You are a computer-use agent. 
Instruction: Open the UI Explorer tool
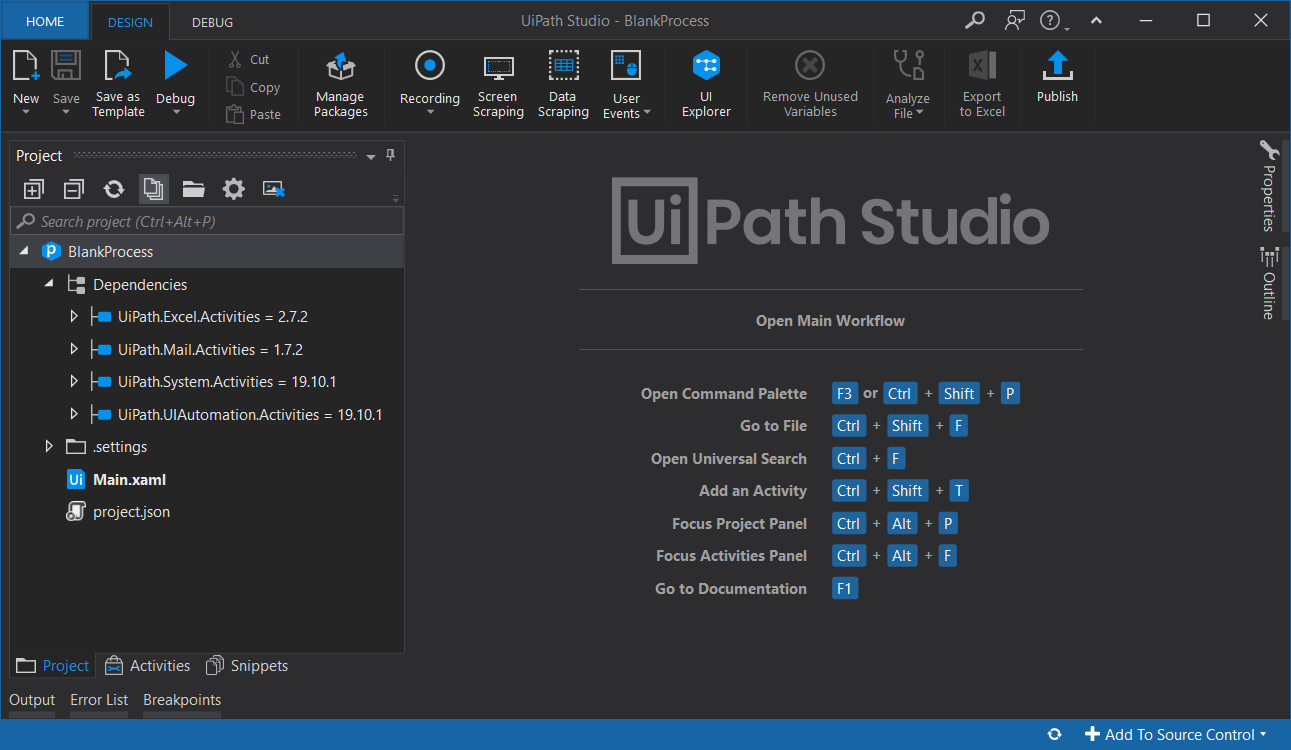point(706,83)
